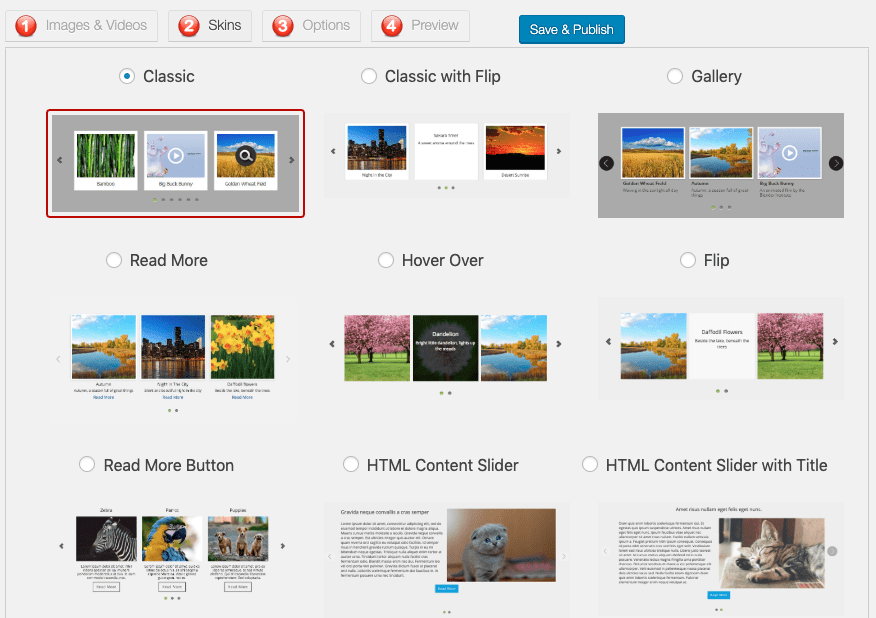Click the red step 1 badge
This screenshot has width=876, height=618.
[x=26, y=26]
